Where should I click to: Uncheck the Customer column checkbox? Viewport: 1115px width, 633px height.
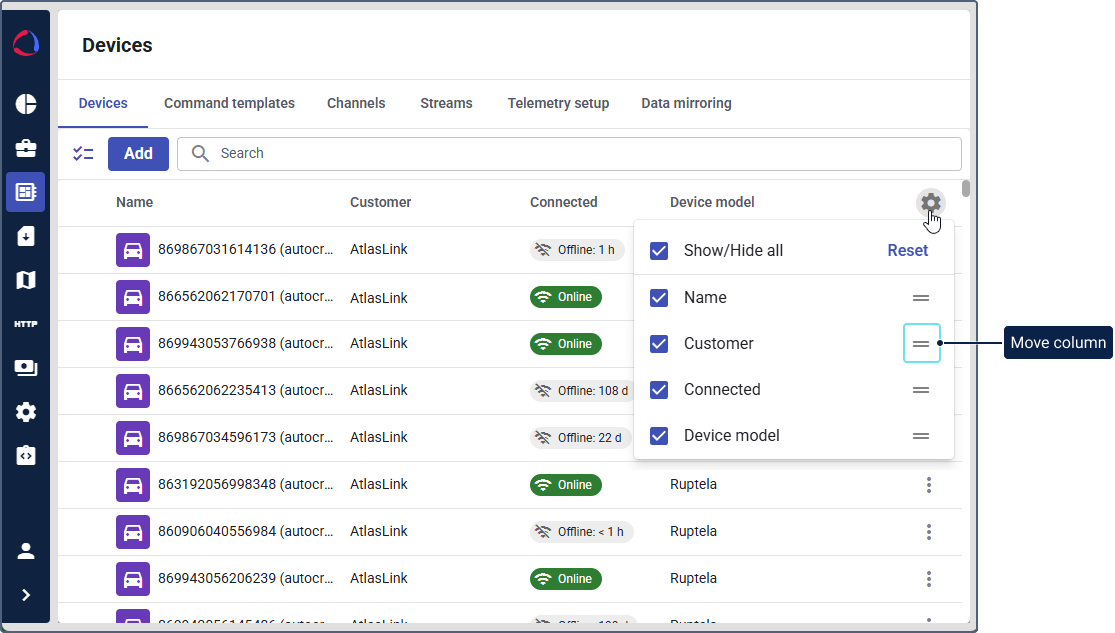[x=659, y=344]
